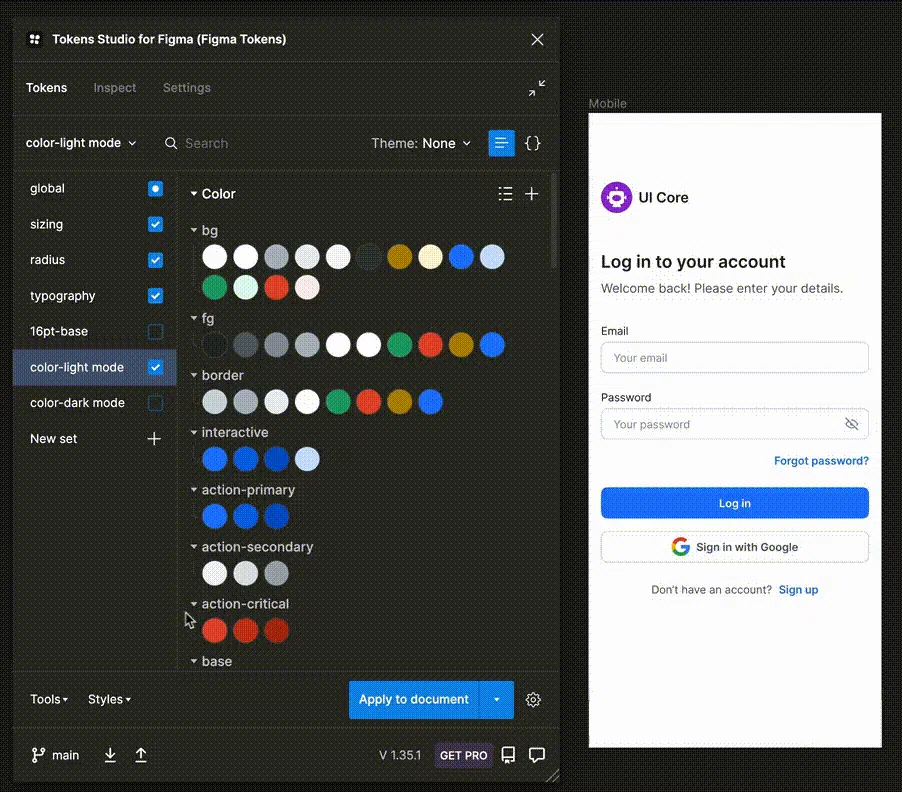Pull tokens using the download arrow icon

click(x=110, y=755)
